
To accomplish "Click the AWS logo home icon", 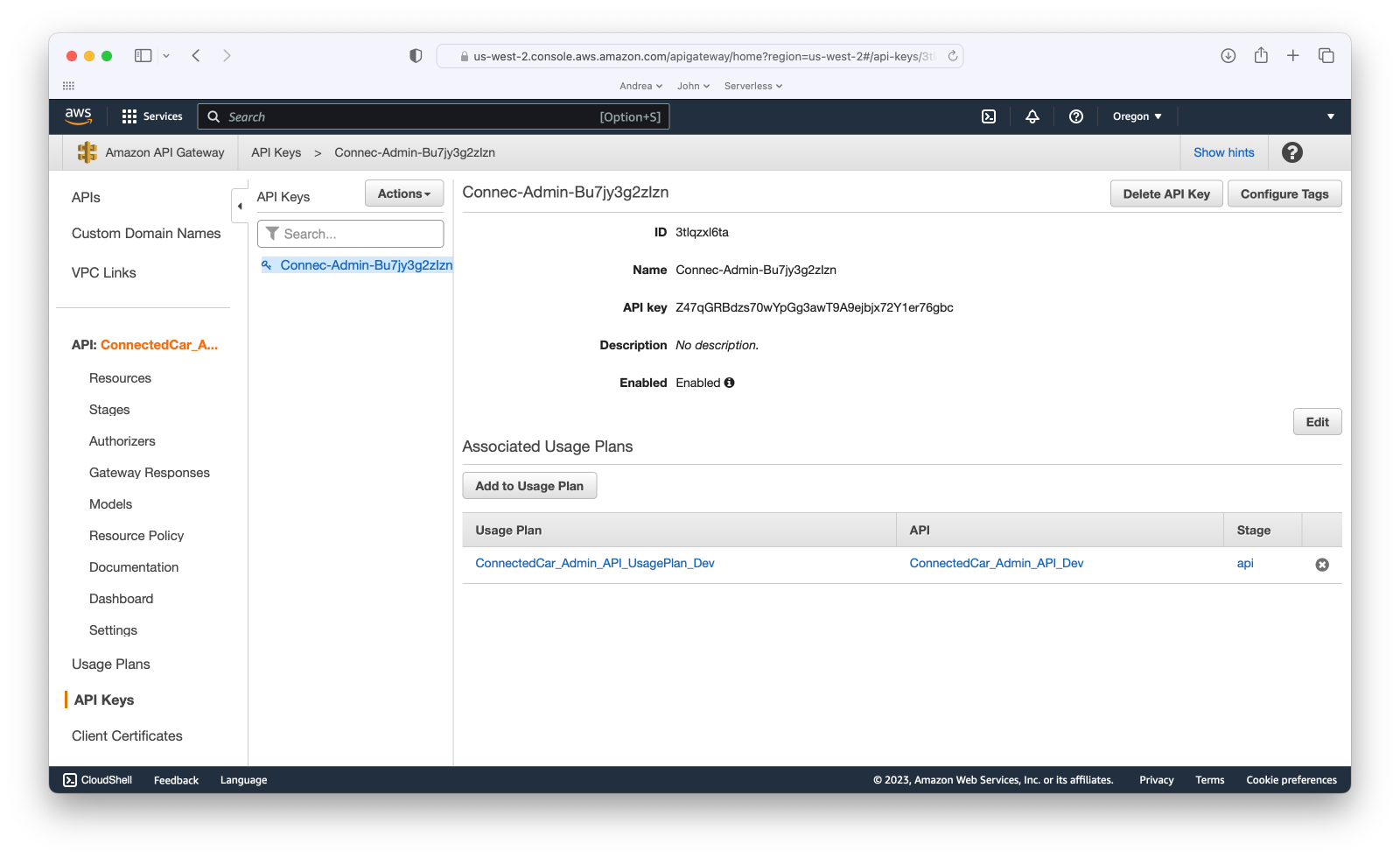I will [78, 116].
